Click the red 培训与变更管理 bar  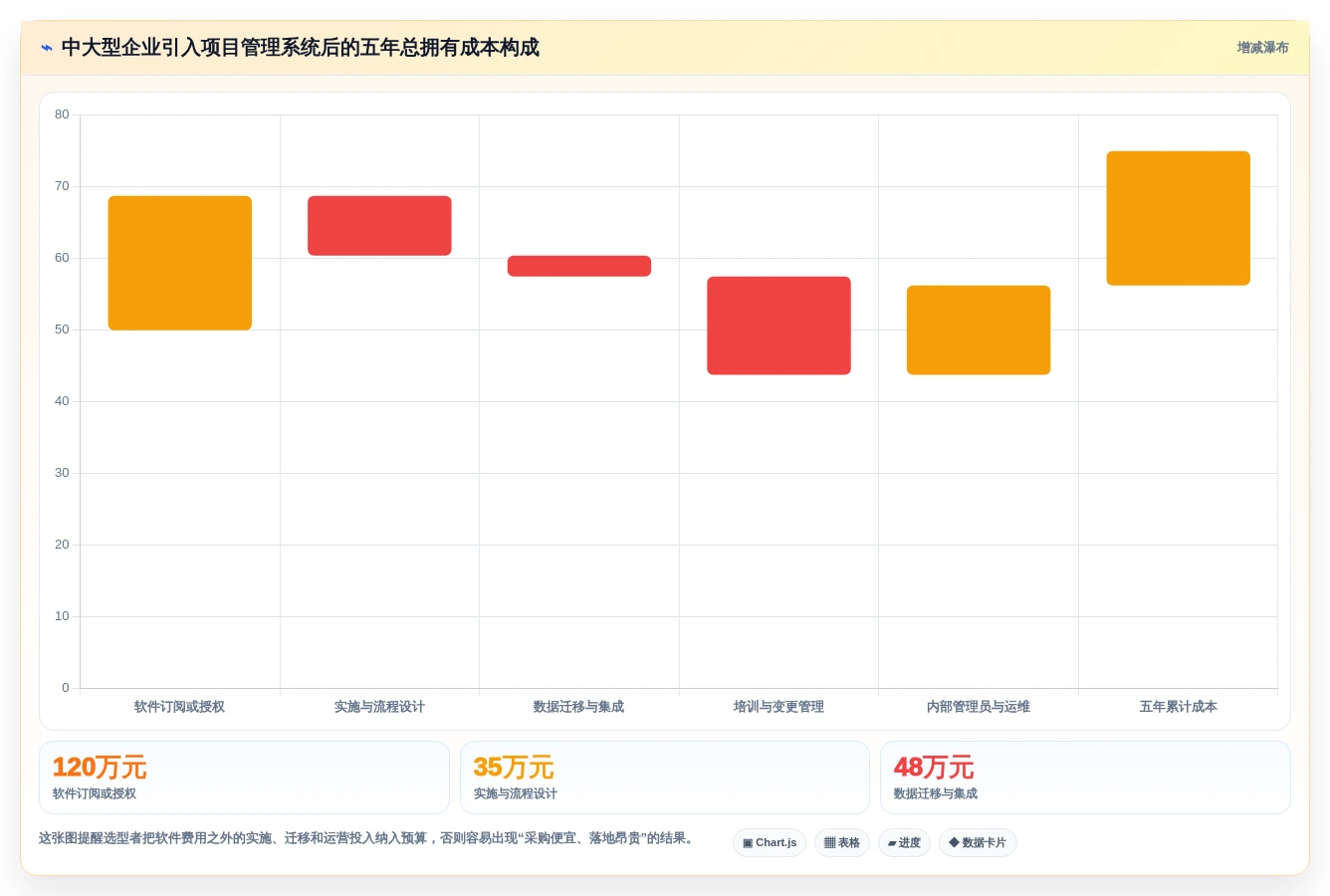(778, 326)
